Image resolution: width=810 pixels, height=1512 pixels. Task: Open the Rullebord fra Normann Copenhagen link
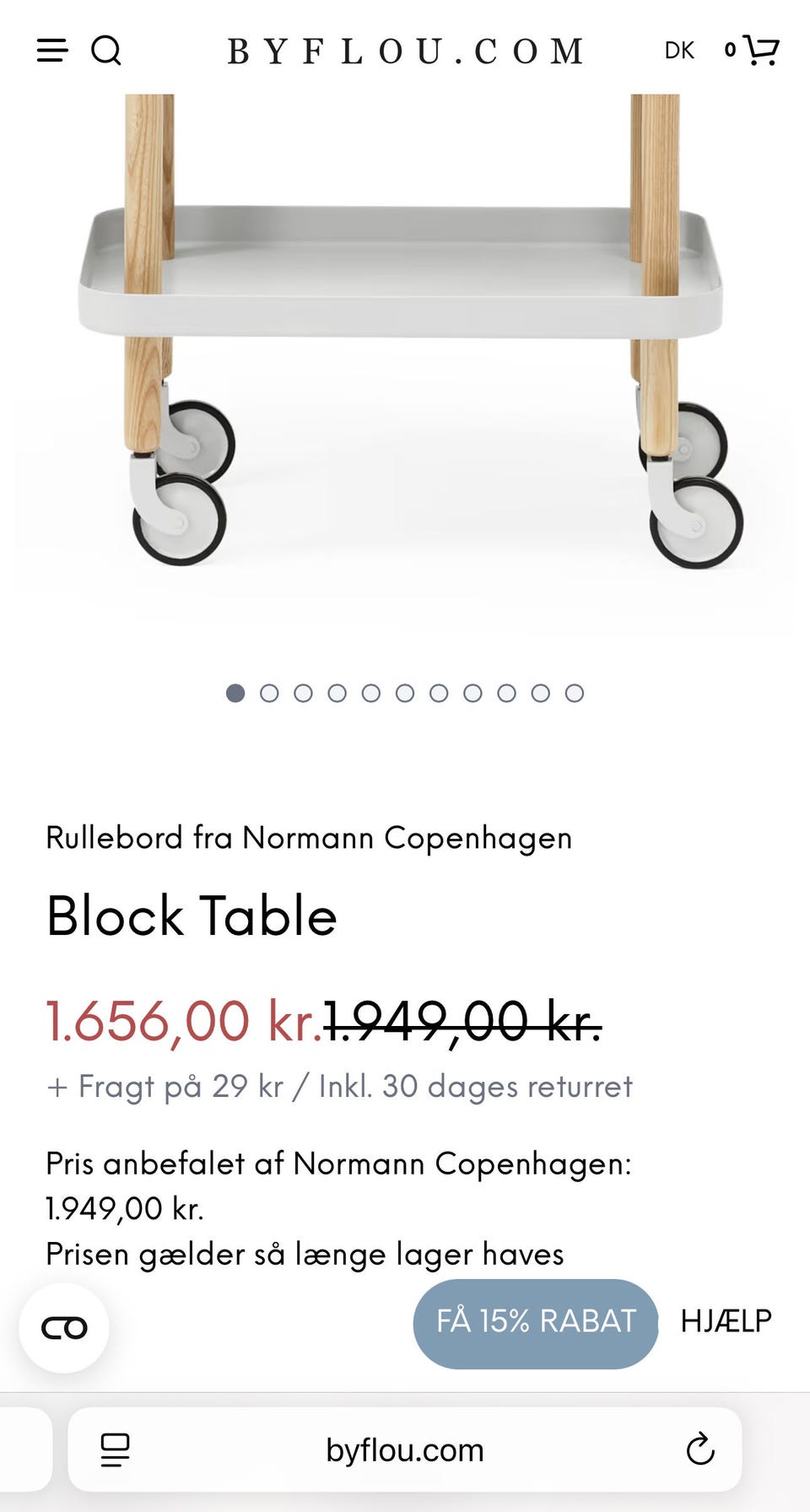tap(309, 838)
